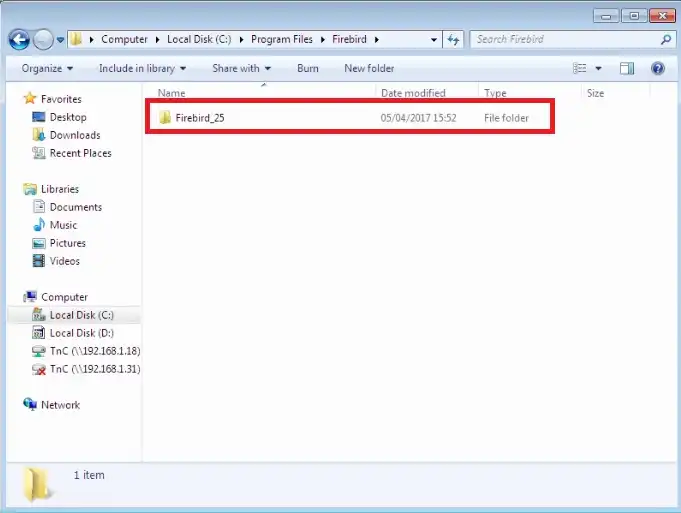Click the Local Disk (D:) drive icon

pyautogui.click(x=39, y=333)
